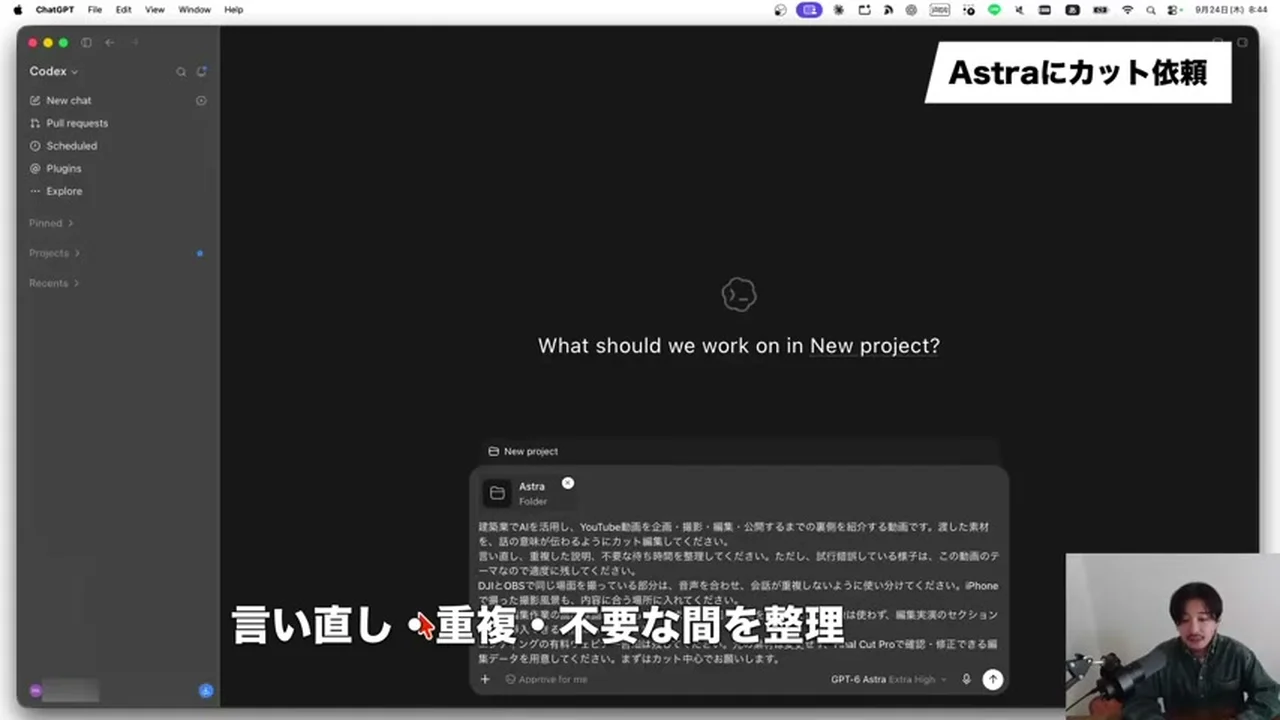Viewport: 1280px width, 720px height.
Task: Click the Wi-Fi icon in menu bar
Action: pyautogui.click(x=1127, y=10)
